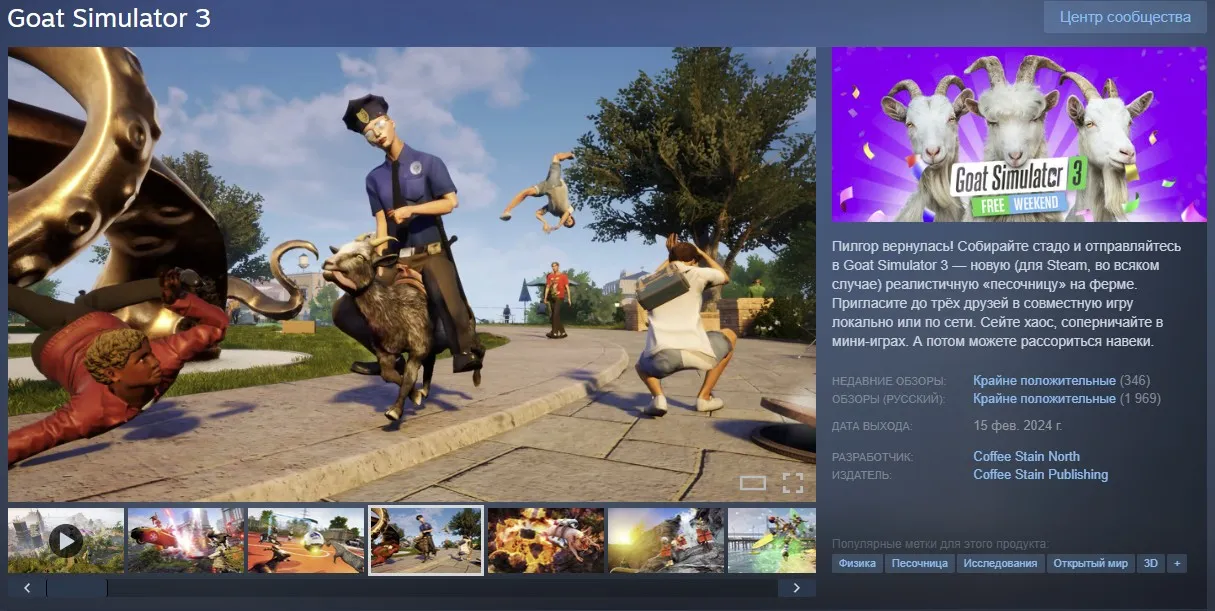The image size is (1215, 611).
Task: Enter fullscreen with the corner brackets icon
Action: click(x=793, y=484)
